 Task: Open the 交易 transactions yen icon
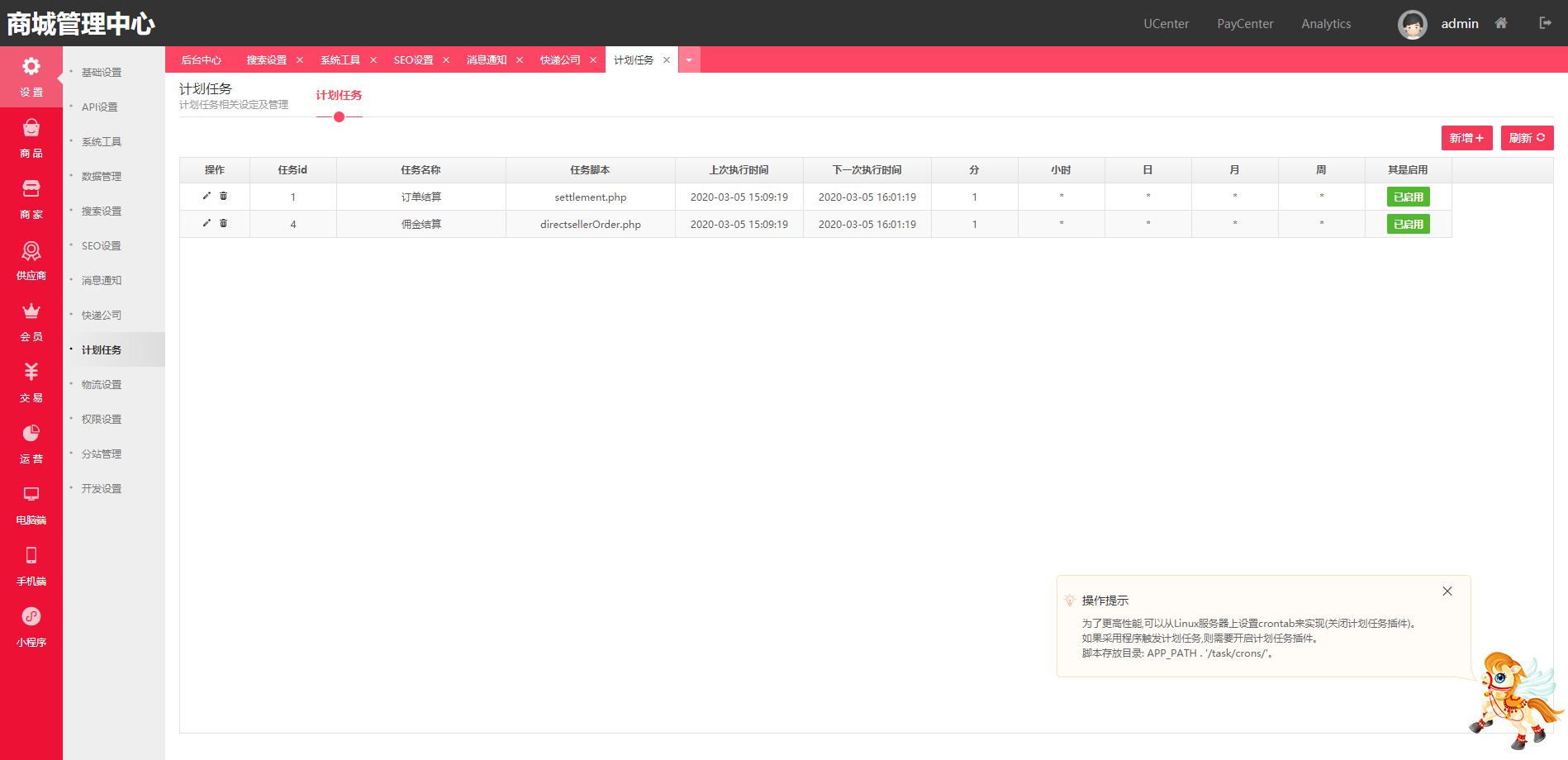pyautogui.click(x=31, y=373)
